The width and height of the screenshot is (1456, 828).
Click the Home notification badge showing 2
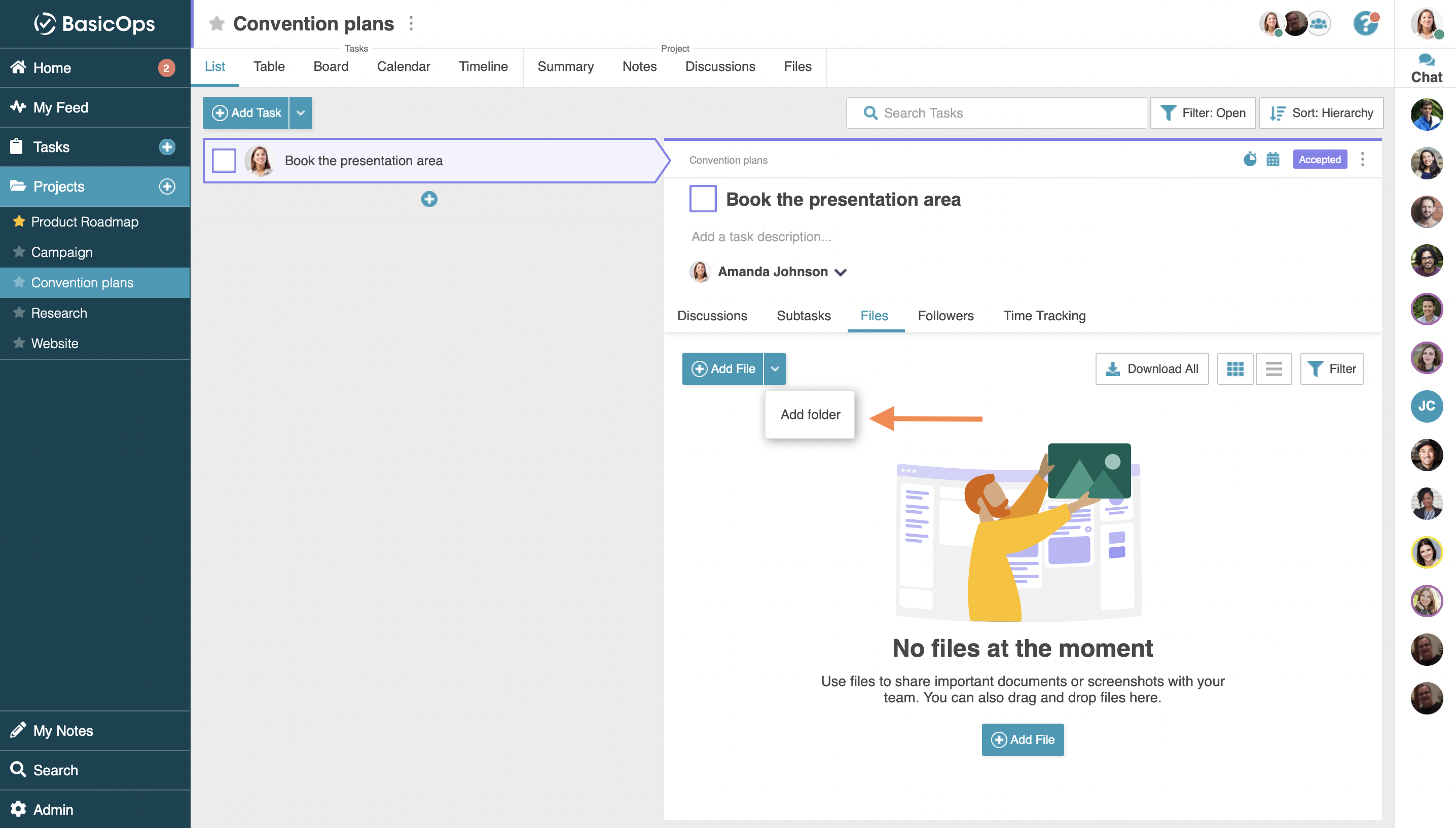click(166, 68)
